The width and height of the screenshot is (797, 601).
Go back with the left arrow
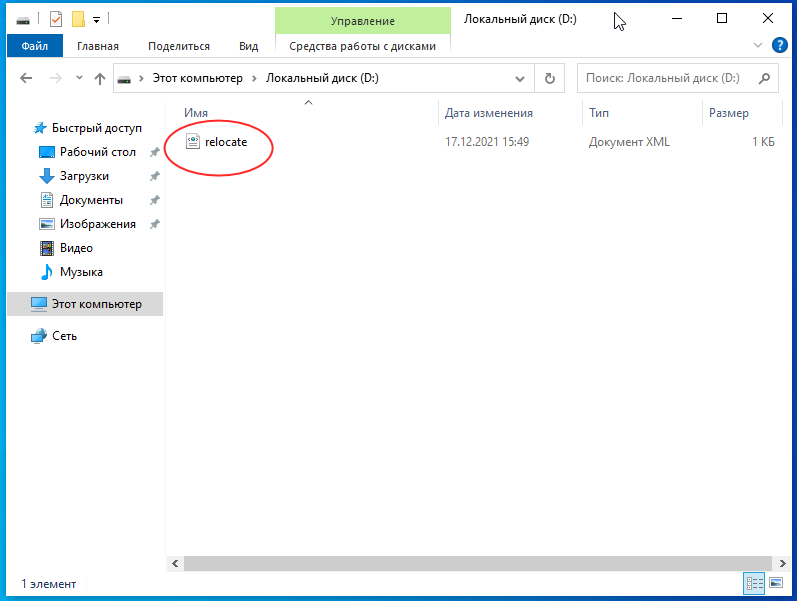(x=26, y=78)
